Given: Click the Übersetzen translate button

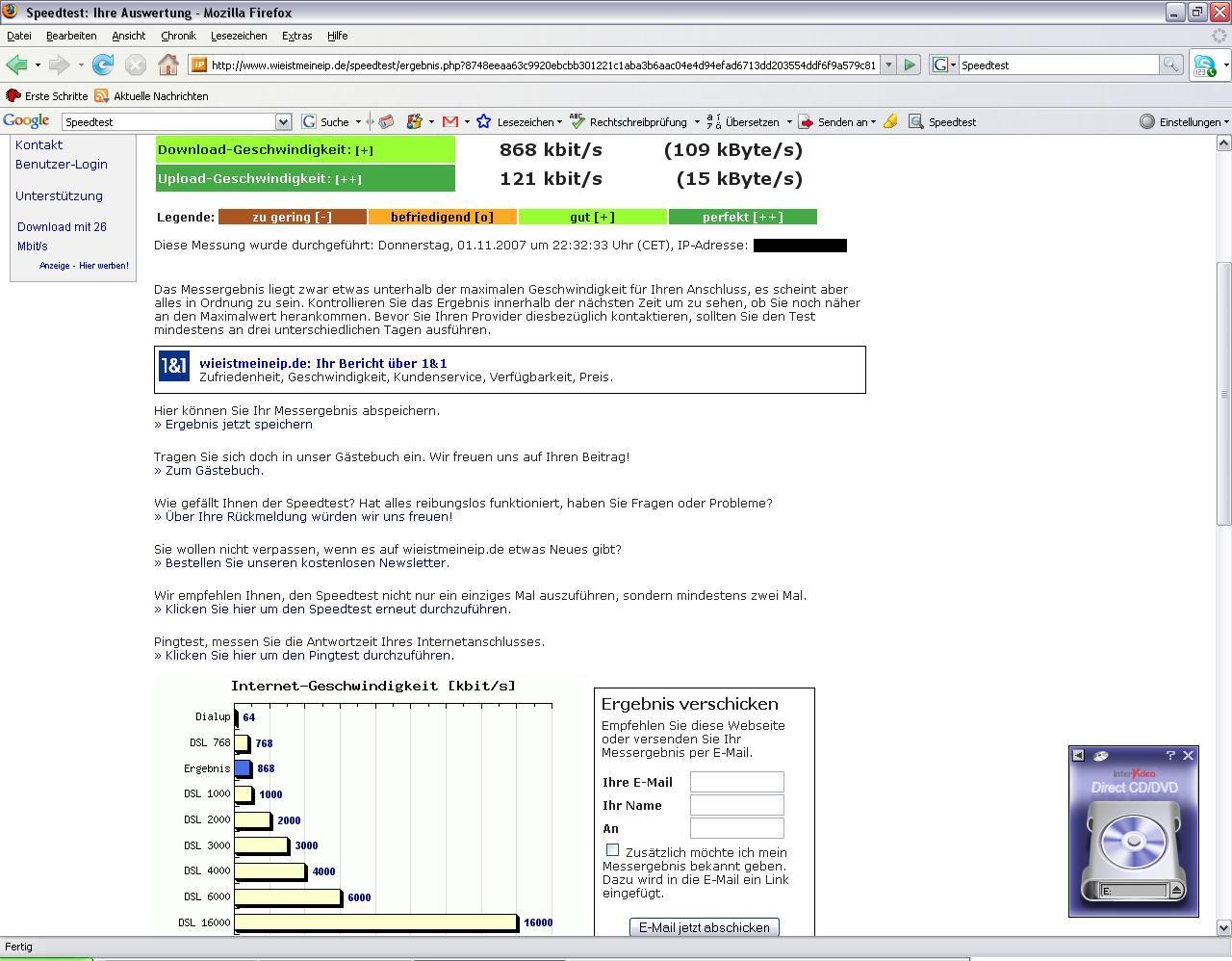Looking at the screenshot, I should (x=742, y=121).
